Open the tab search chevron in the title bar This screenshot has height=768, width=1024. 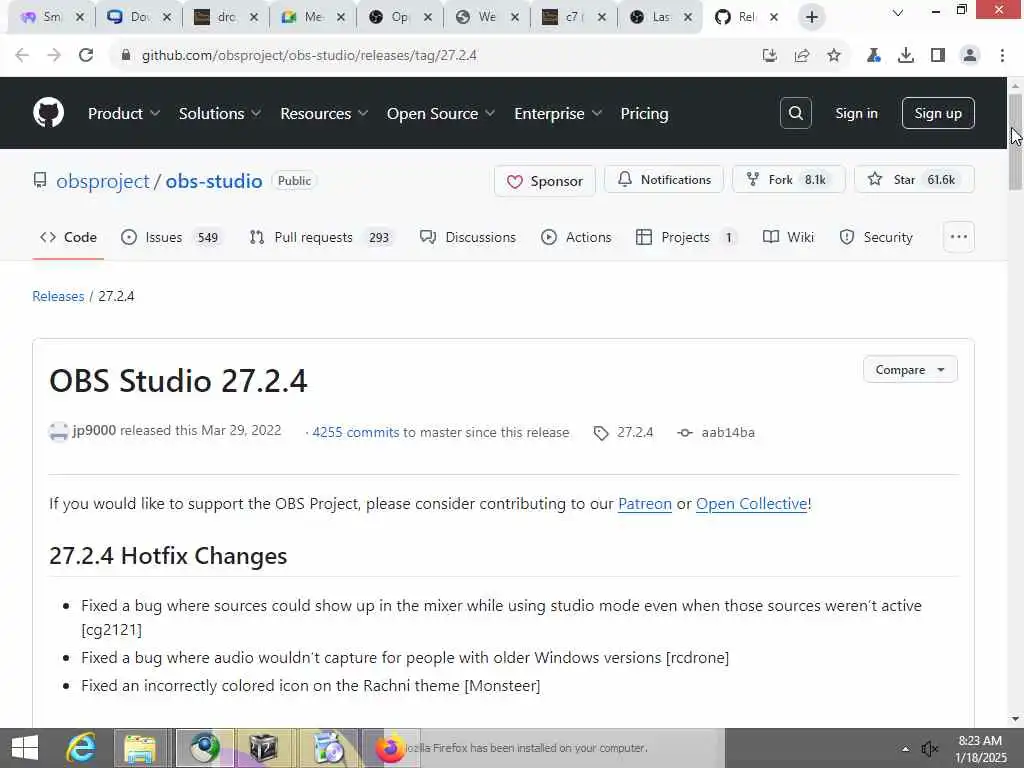898,12
